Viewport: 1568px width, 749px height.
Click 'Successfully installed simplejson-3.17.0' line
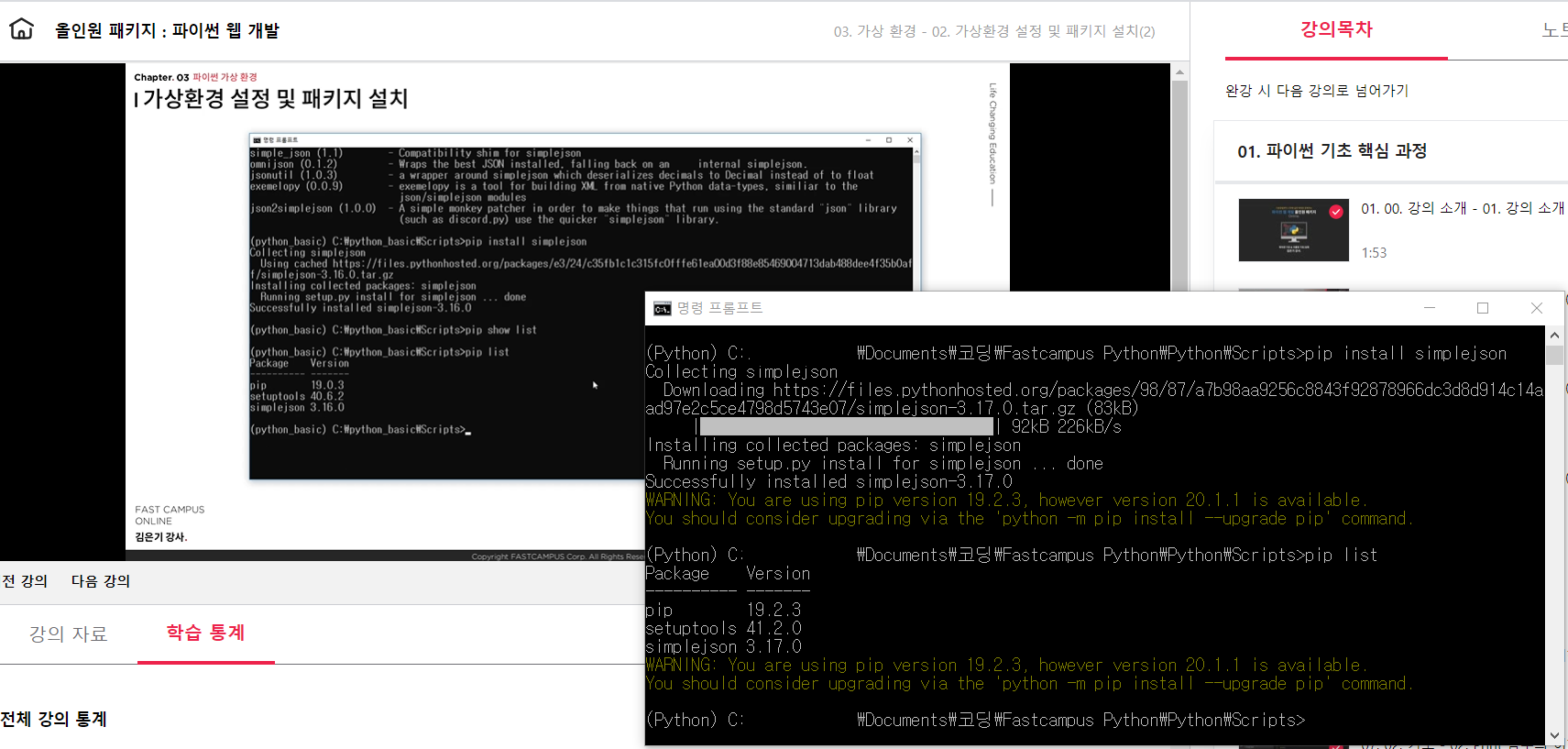[x=829, y=481]
